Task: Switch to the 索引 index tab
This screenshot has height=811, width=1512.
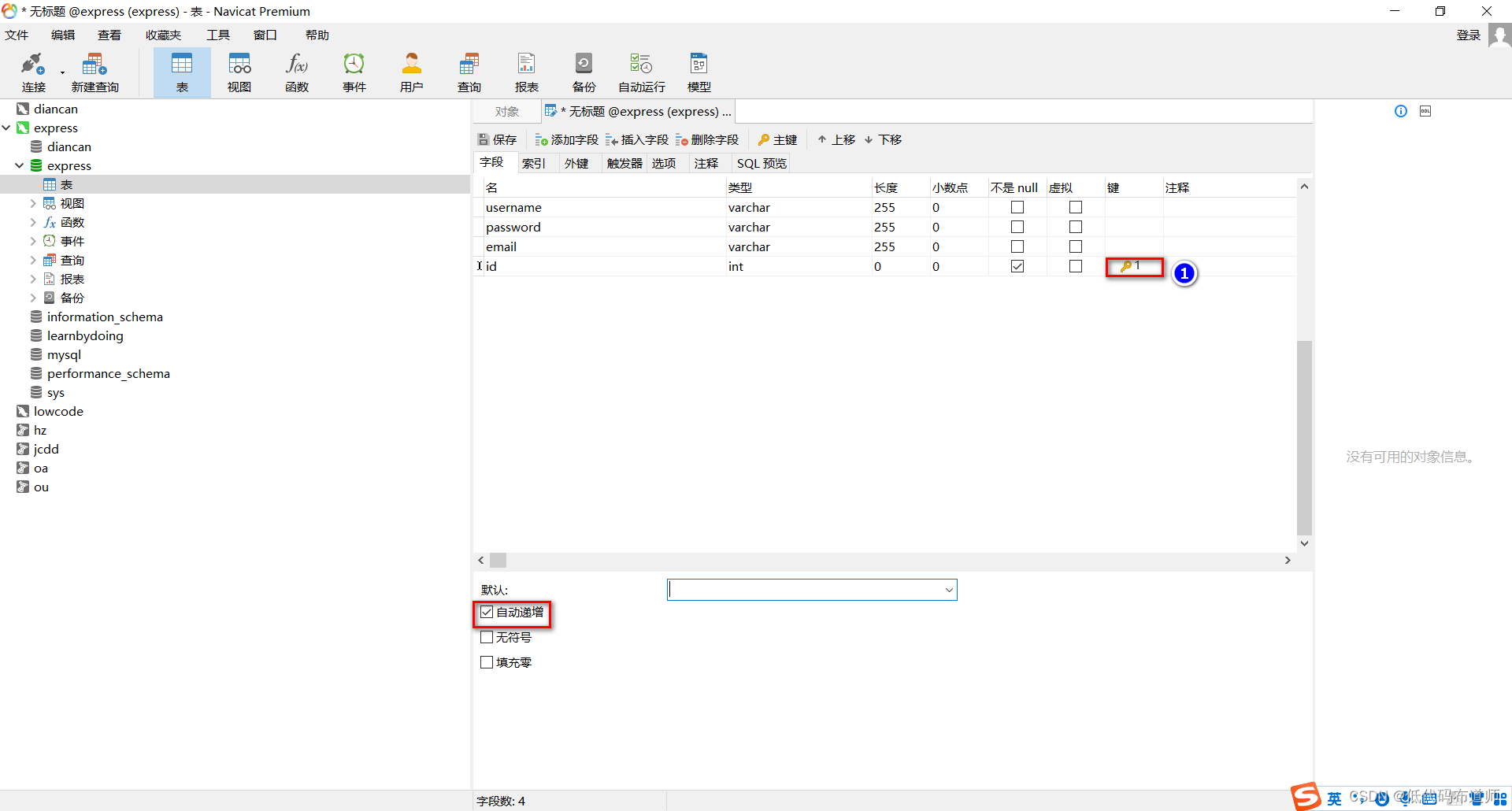Action: [534, 163]
